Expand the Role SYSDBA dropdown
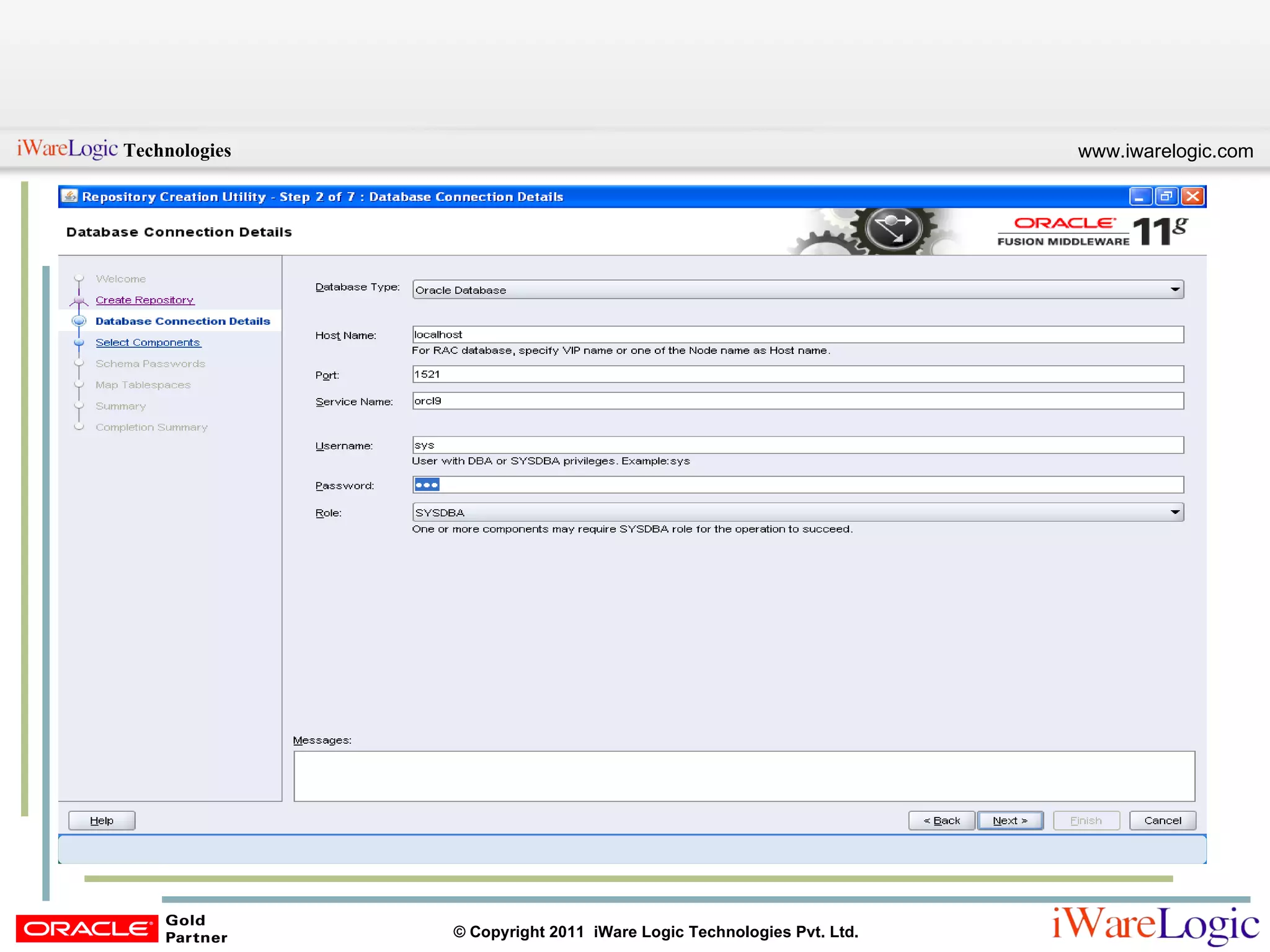 click(1174, 513)
